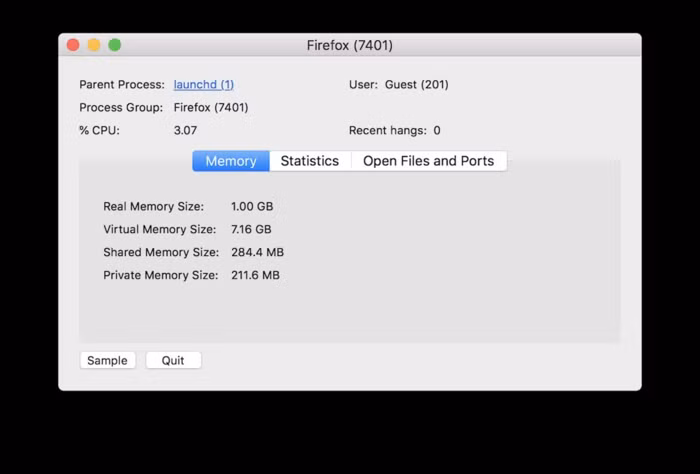Click the Recent hangs count
The height and width of the screenshot is (474, 700).
click(x=437, y=131)
